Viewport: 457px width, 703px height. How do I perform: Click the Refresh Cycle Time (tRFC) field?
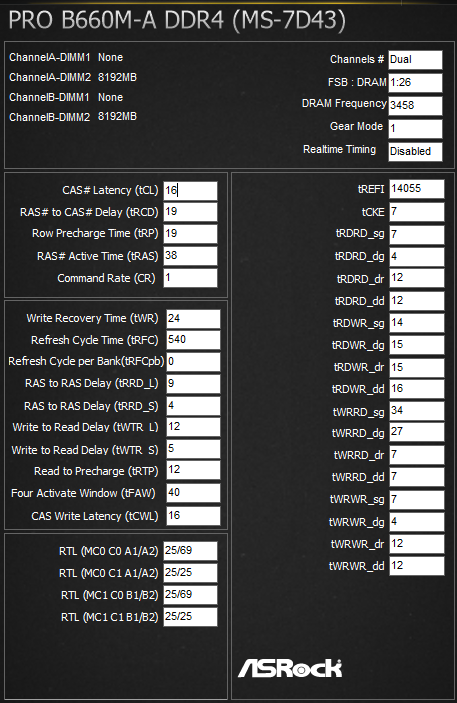[193, 340]
